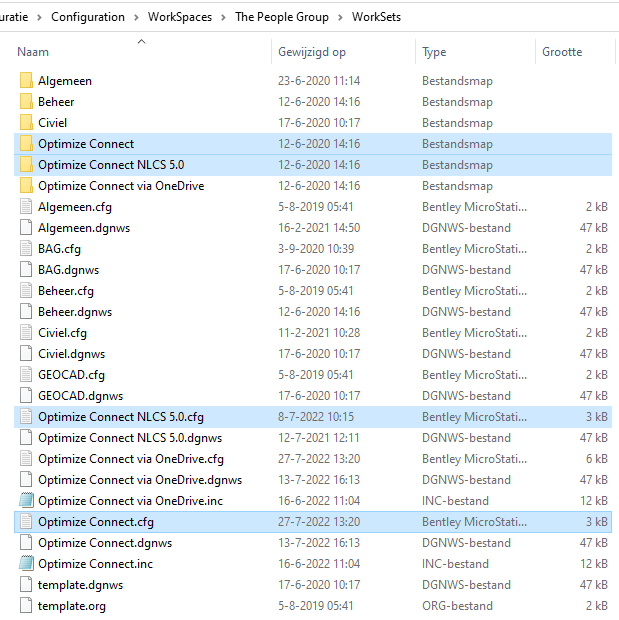Click the 6 kB size value
This screenshot has height=620, width=619.
[596, 459]
